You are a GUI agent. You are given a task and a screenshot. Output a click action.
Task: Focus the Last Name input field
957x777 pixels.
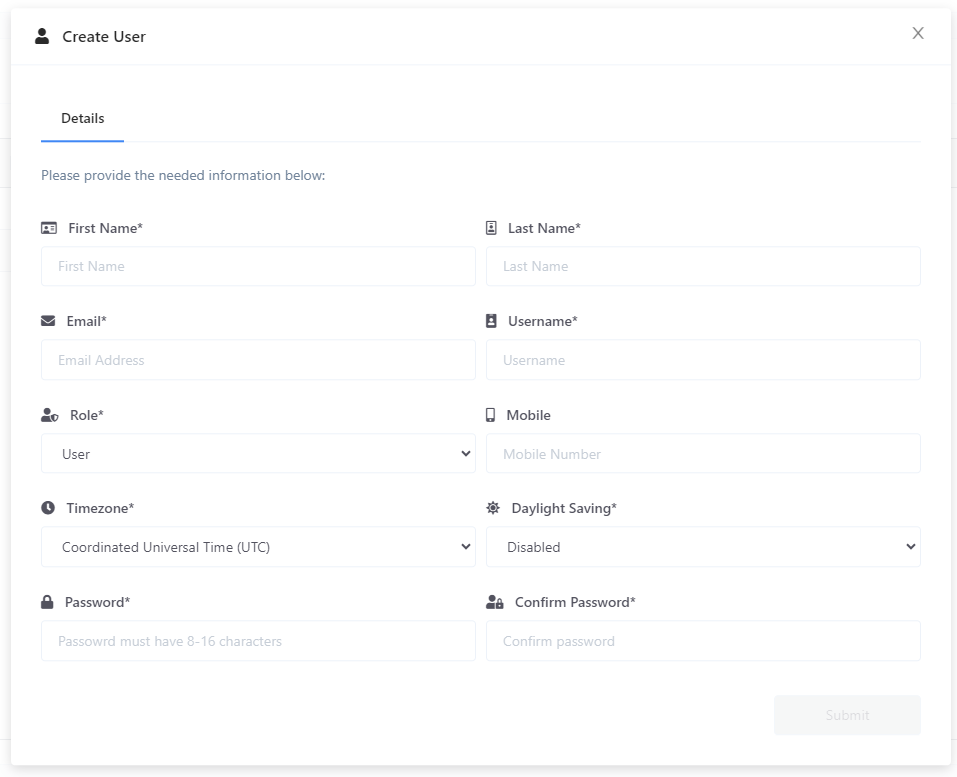tap(703, 266)
